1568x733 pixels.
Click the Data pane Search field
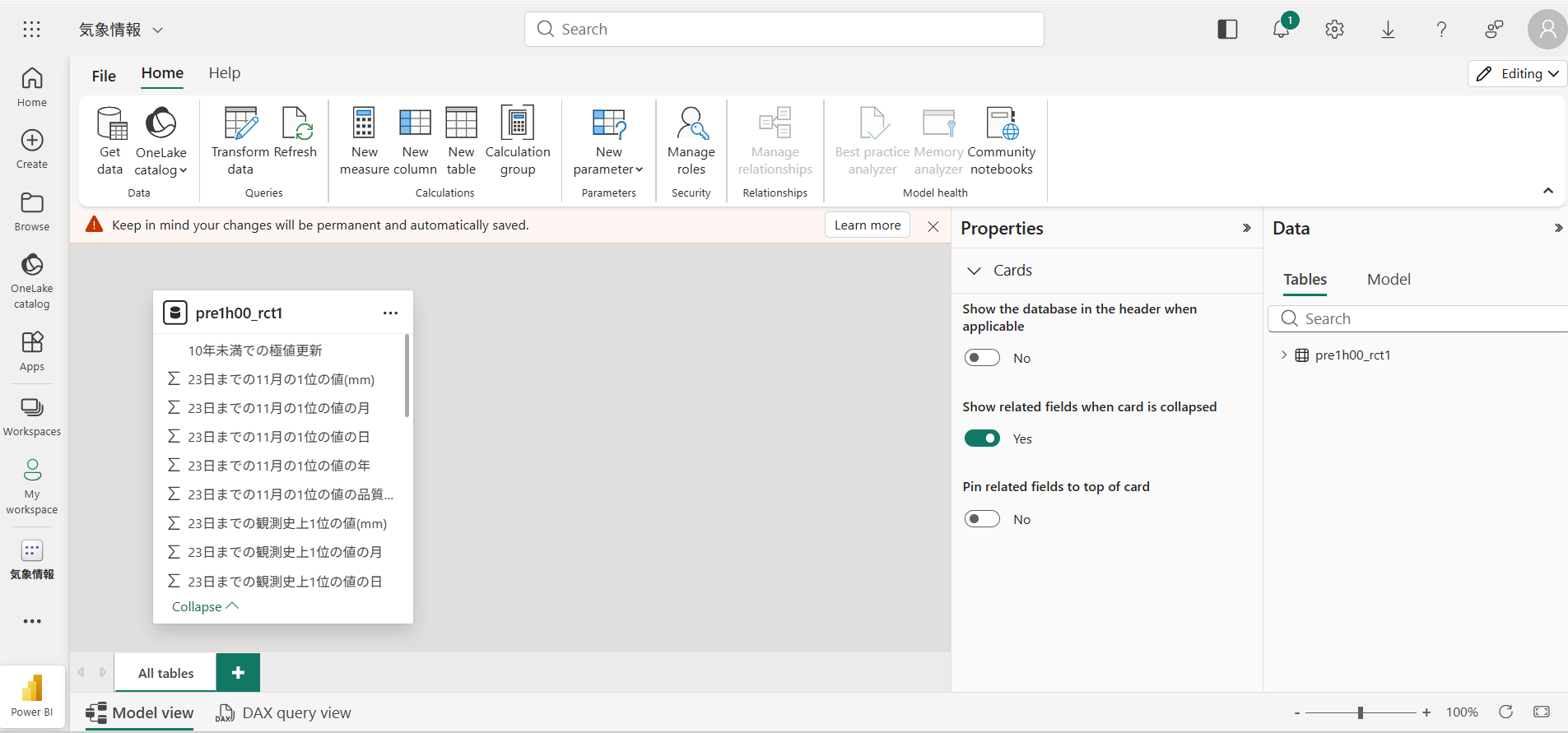click(1418, 318)
